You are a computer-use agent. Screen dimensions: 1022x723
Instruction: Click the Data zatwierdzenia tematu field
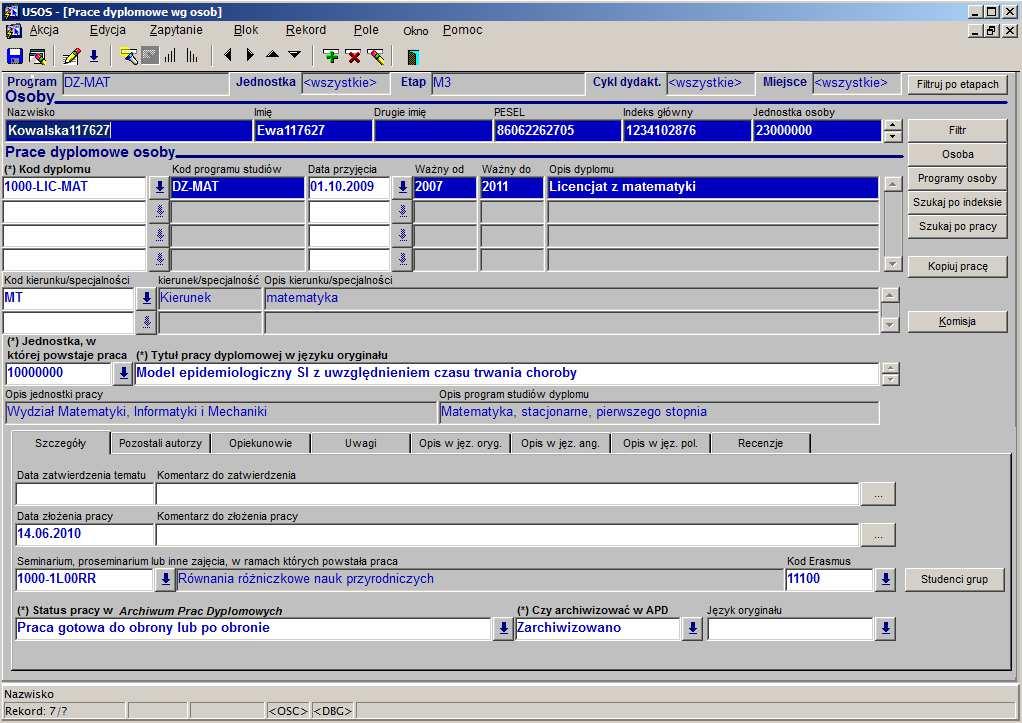pyautogui.click(x=84, y=494)
